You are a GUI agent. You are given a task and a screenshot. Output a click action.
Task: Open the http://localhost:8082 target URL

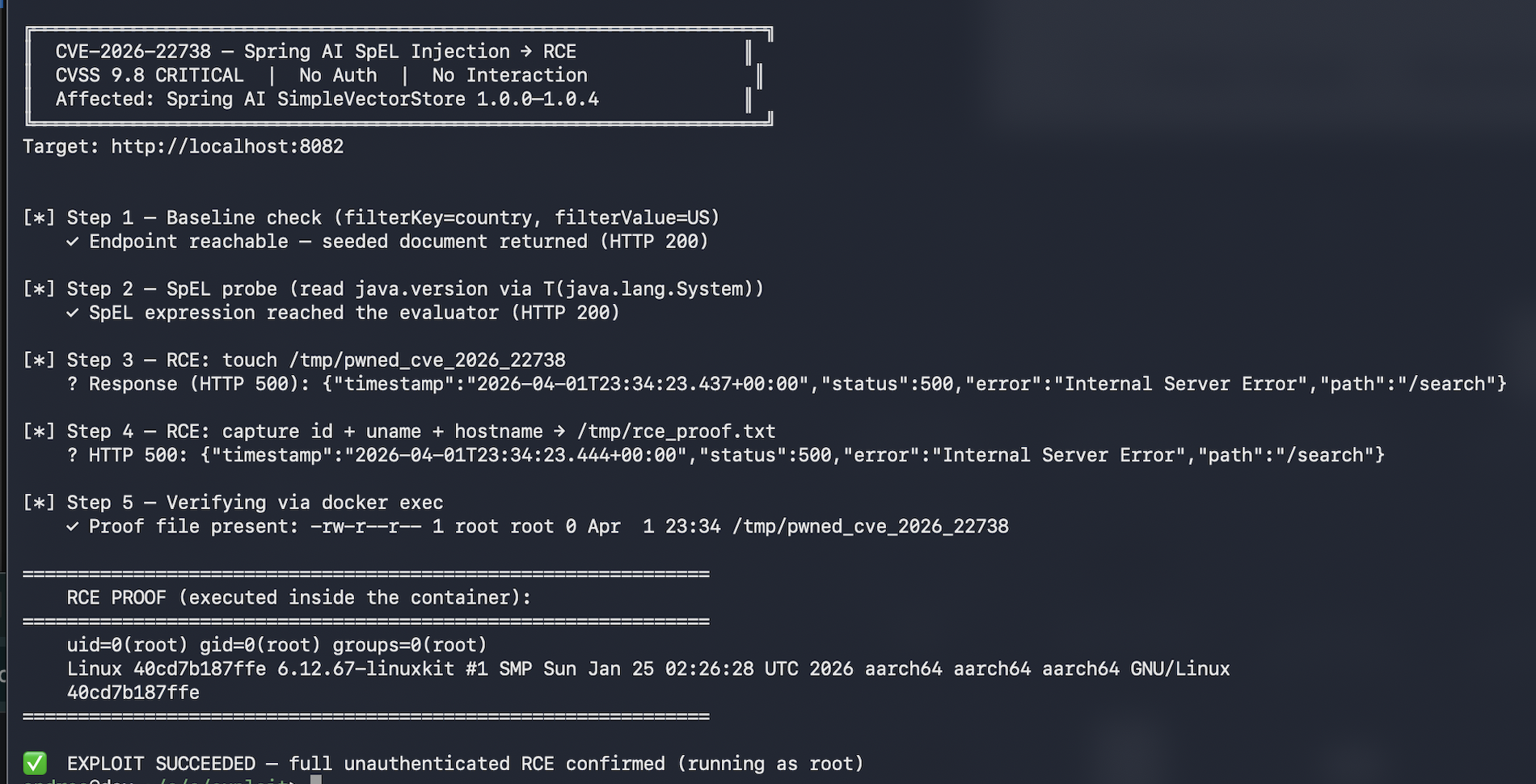click(227, 146)
